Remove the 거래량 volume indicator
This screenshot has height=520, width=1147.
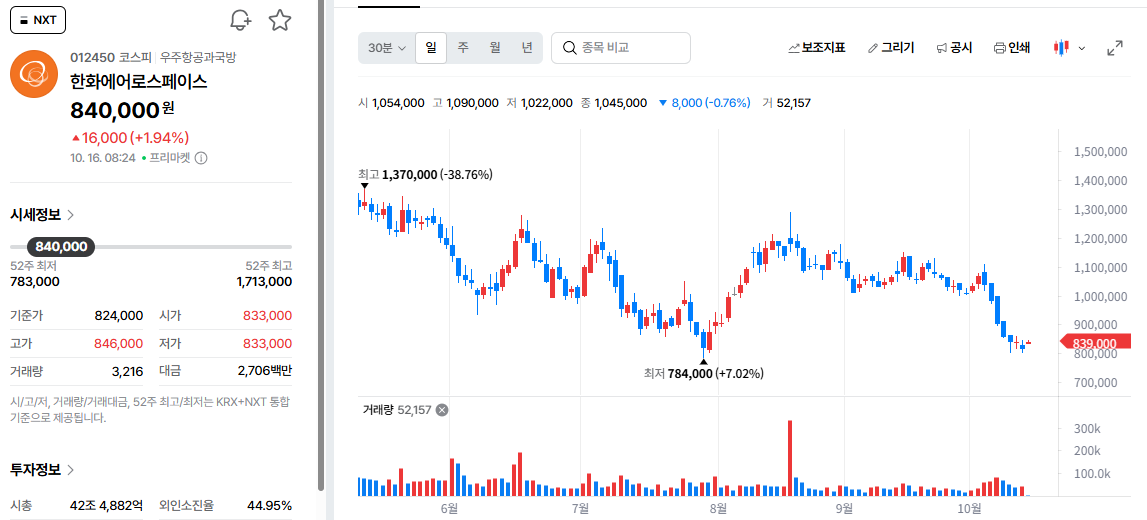click(442, 410)
